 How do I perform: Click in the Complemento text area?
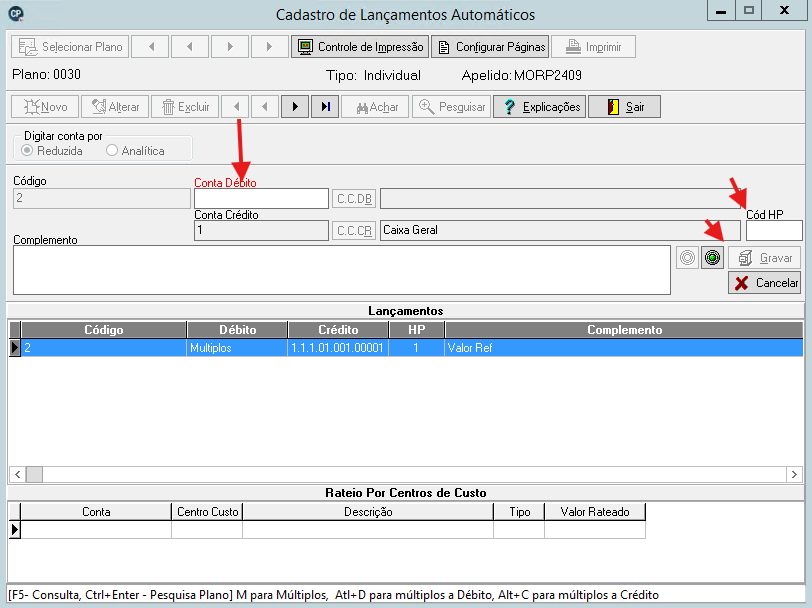click(x=342, y=270)
